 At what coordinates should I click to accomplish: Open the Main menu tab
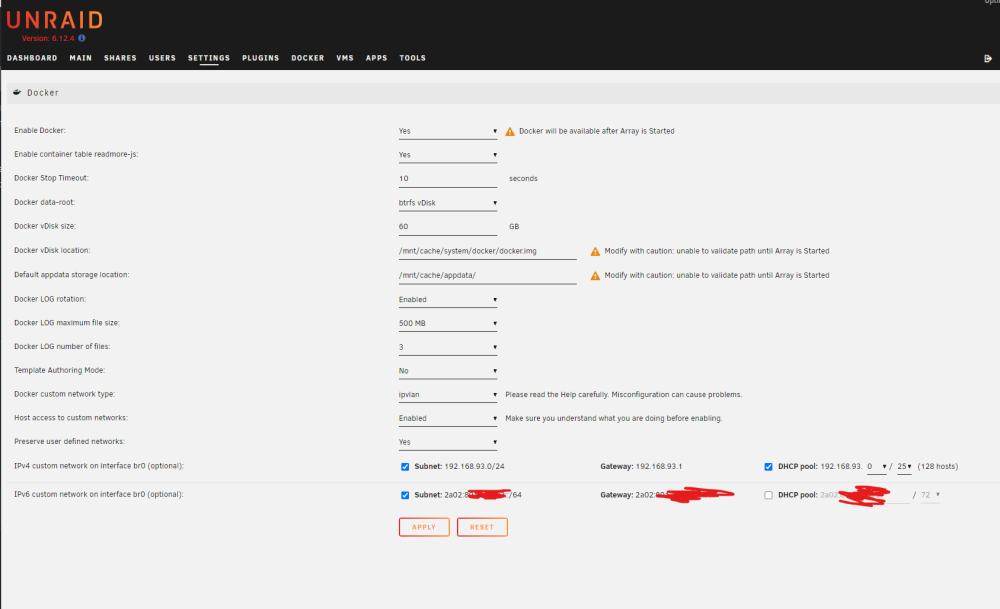coord(80,58)
